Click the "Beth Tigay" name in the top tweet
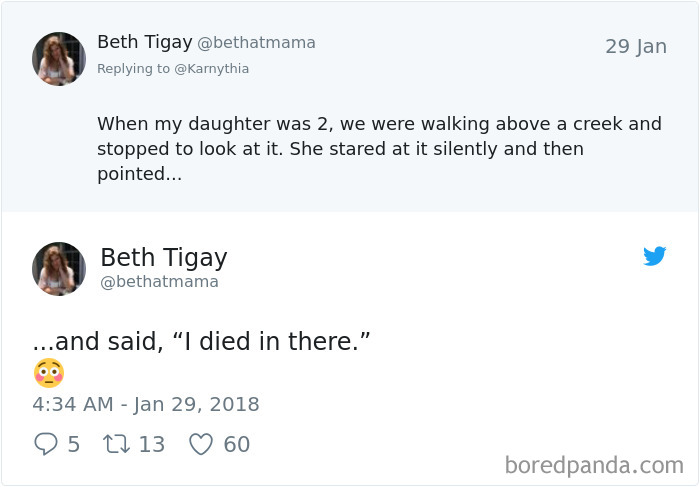 coord(143,42)
